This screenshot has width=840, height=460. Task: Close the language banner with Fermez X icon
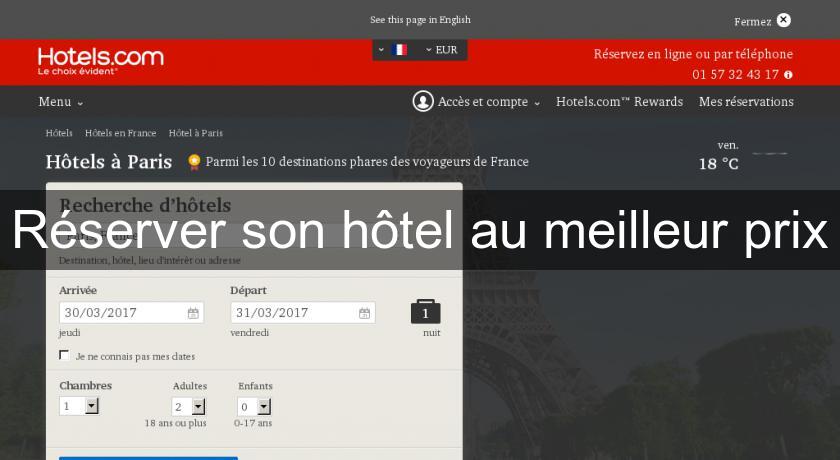783,20
